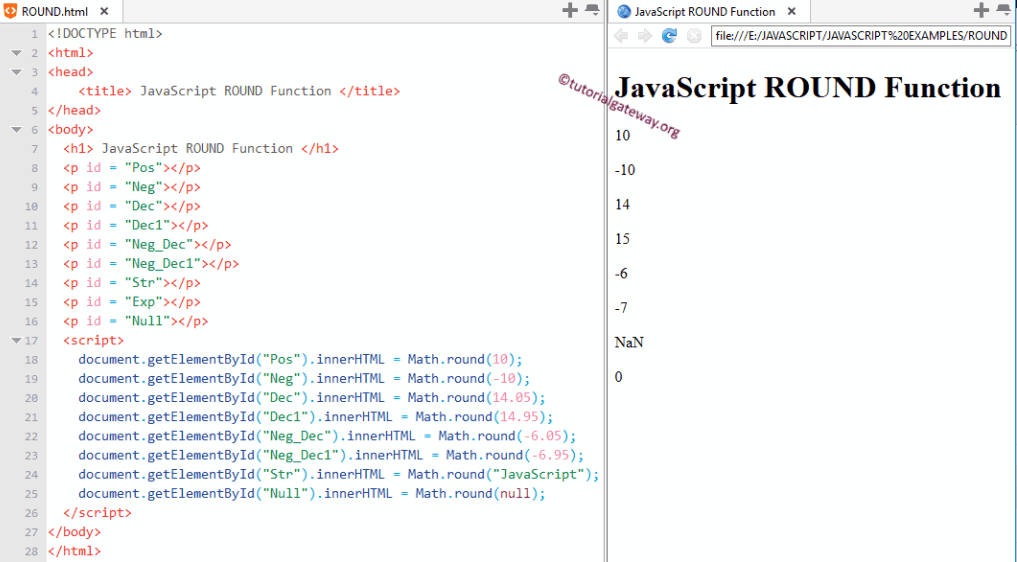The width and height of the screenshot is (1017, 562).
Task: Open the editor pane tab list menu
Action: tap(592, 10)
